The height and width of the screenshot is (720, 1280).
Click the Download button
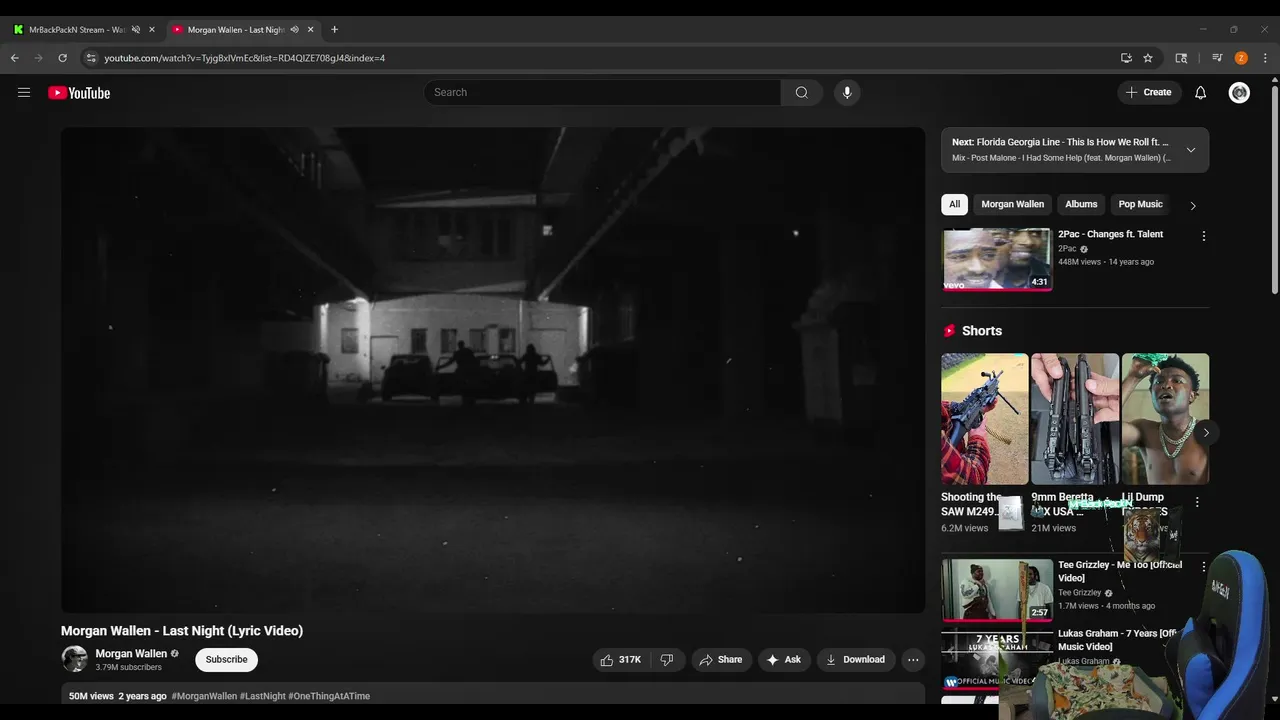855,659
